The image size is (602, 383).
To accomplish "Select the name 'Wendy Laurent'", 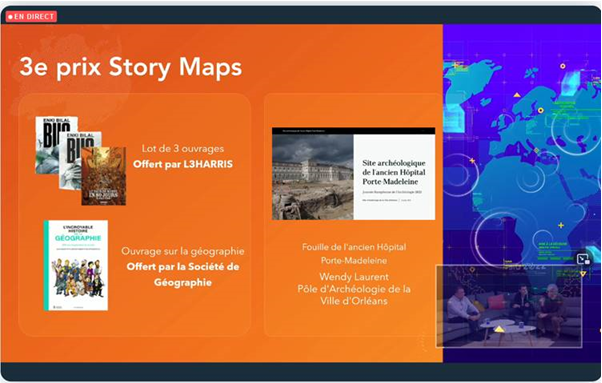I will tap(354, 277).
